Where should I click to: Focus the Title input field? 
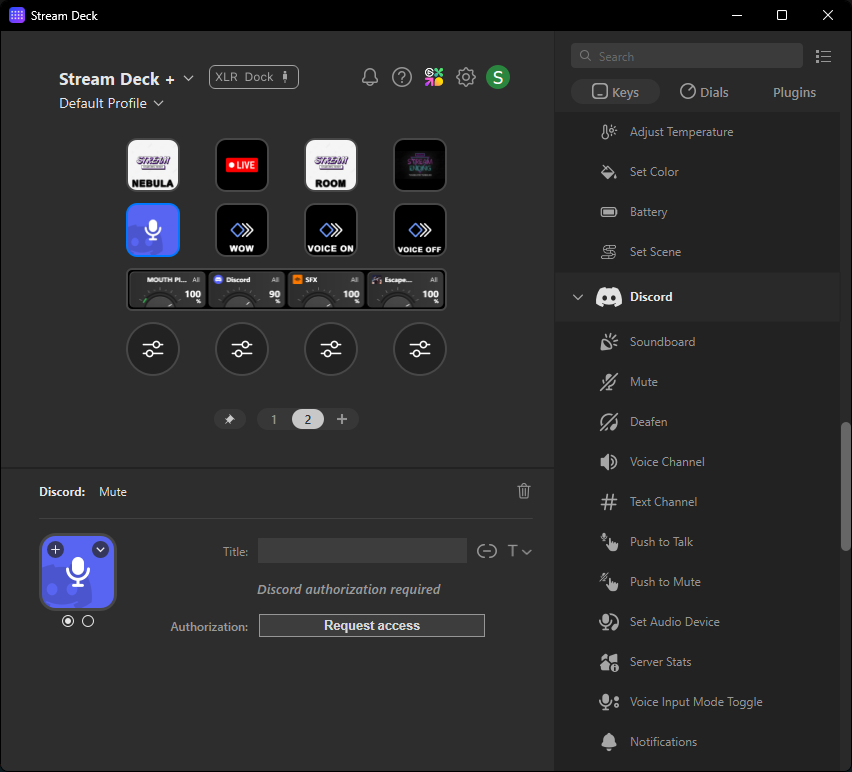click(362, 551)
